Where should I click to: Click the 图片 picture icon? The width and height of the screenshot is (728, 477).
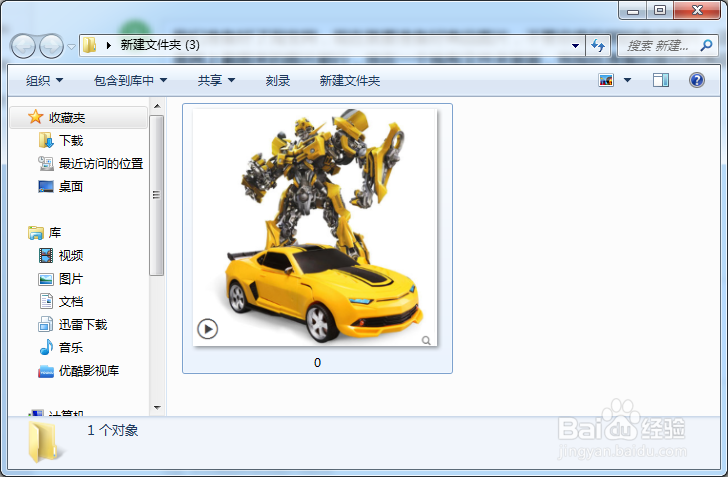(x=46, y=279)
